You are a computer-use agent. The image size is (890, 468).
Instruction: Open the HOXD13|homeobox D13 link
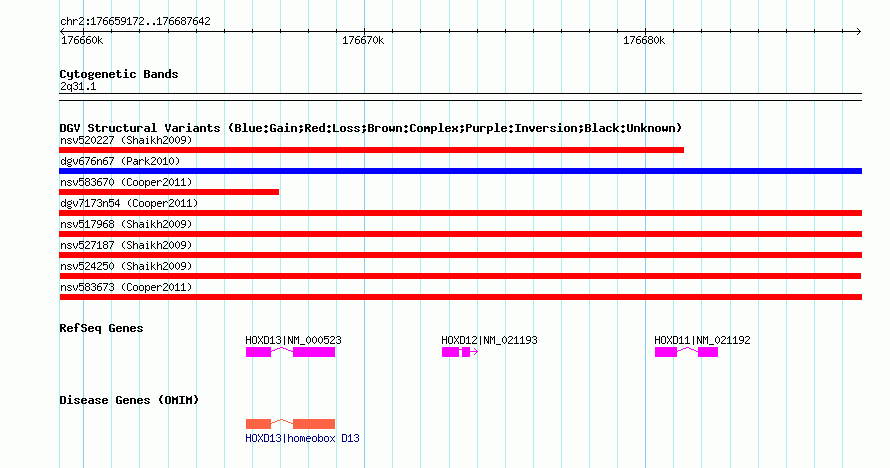(303, 439)
